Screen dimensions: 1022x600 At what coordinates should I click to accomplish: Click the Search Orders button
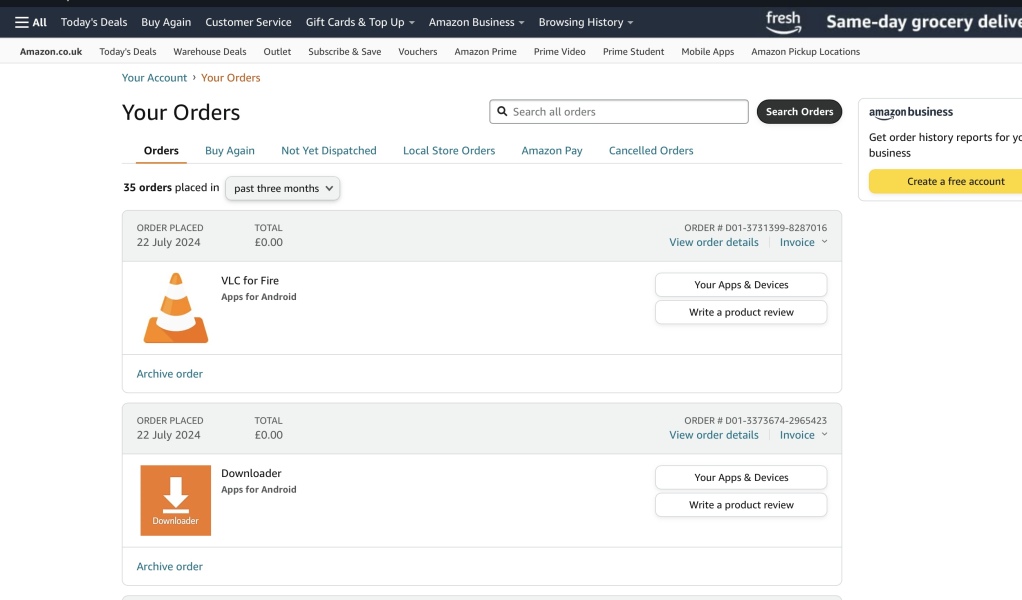click(x=799, y=111)
